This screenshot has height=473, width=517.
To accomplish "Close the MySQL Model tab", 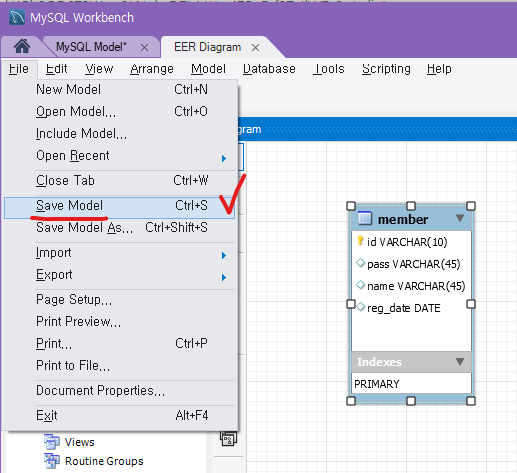I will pos(144,48).
